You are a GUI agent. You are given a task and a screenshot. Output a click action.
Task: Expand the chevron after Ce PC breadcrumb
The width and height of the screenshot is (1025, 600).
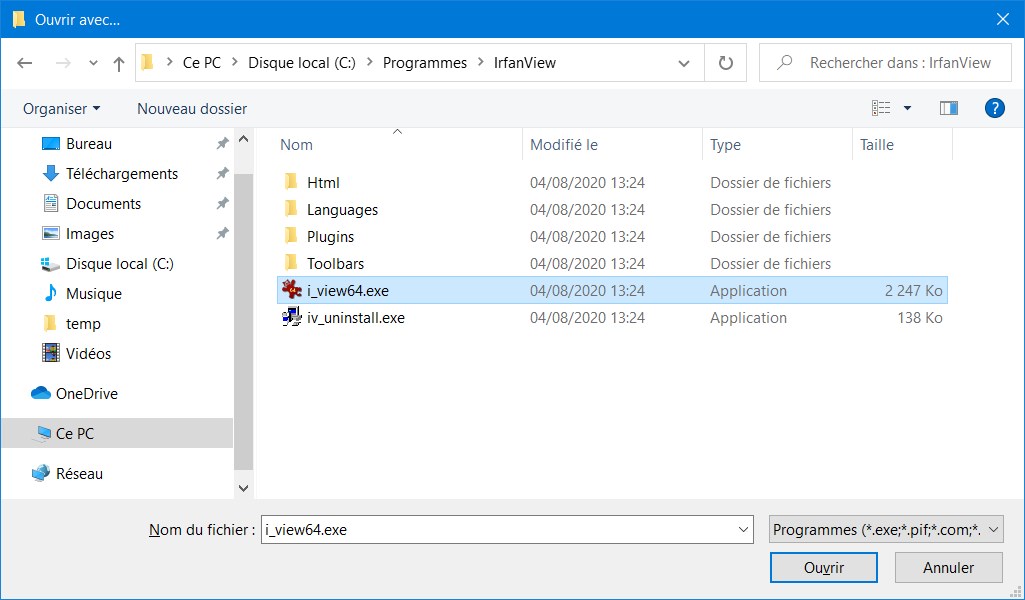point(235,63)
